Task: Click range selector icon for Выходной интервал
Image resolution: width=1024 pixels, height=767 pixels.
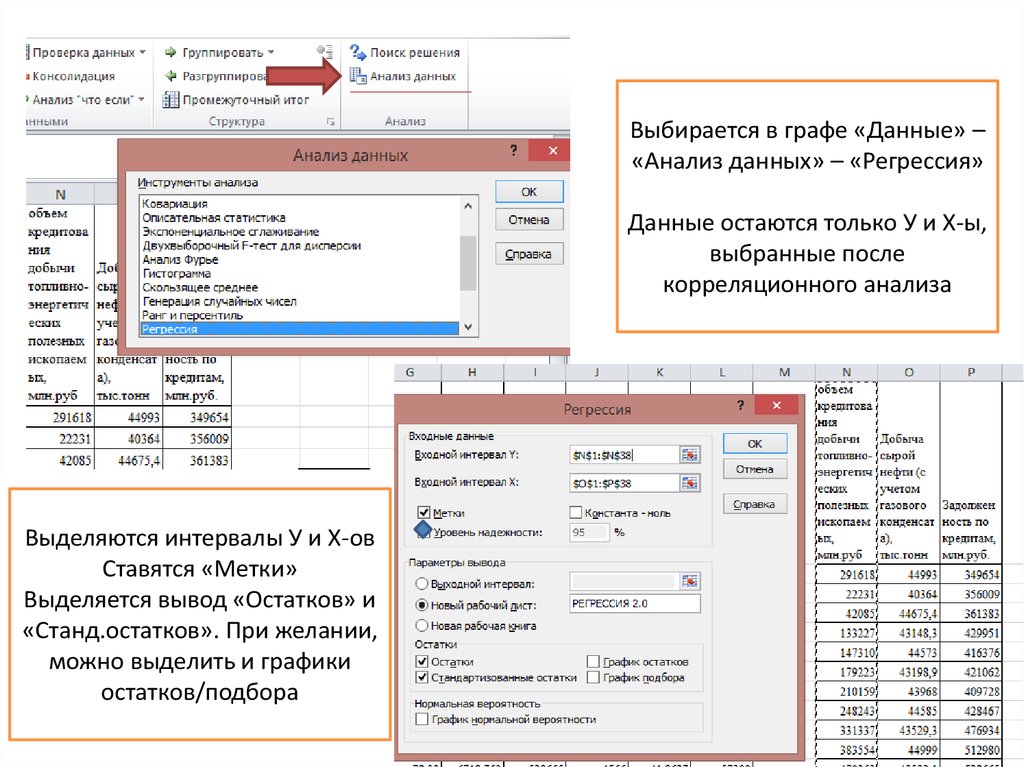Action: click(690, 581)
